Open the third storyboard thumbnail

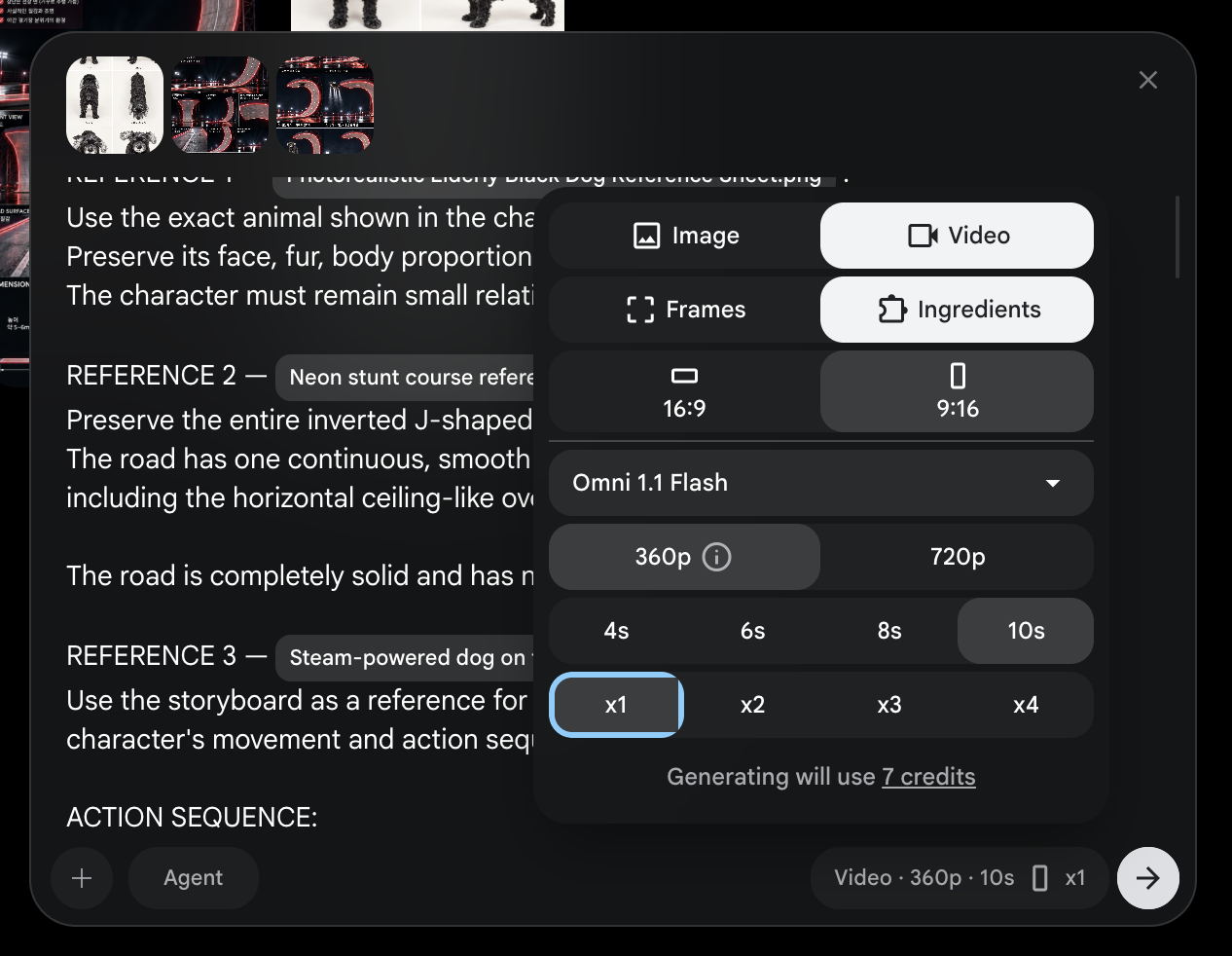click(325, 105)
